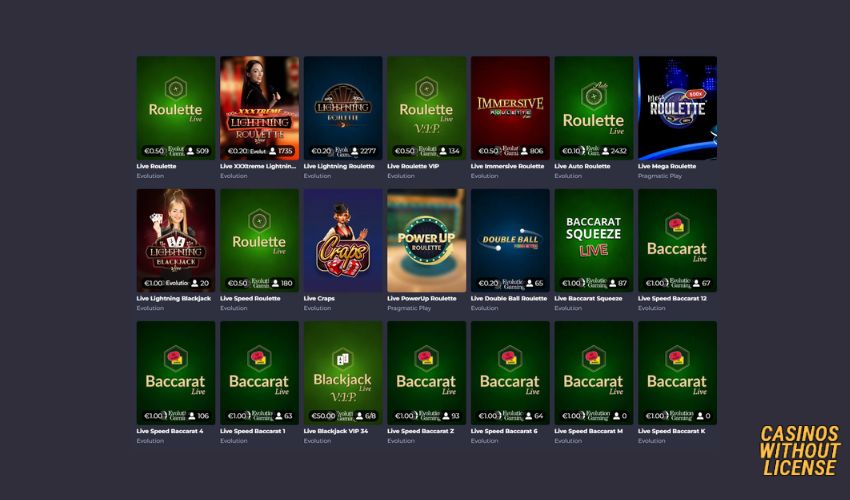Click the 'Live Auto Roulette' title
This screenshot has height=500, width=850.
point(582,166)
